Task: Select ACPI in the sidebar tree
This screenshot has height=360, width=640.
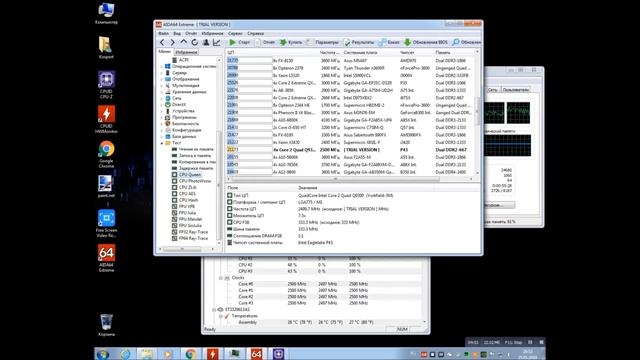Action: [184, 60]
